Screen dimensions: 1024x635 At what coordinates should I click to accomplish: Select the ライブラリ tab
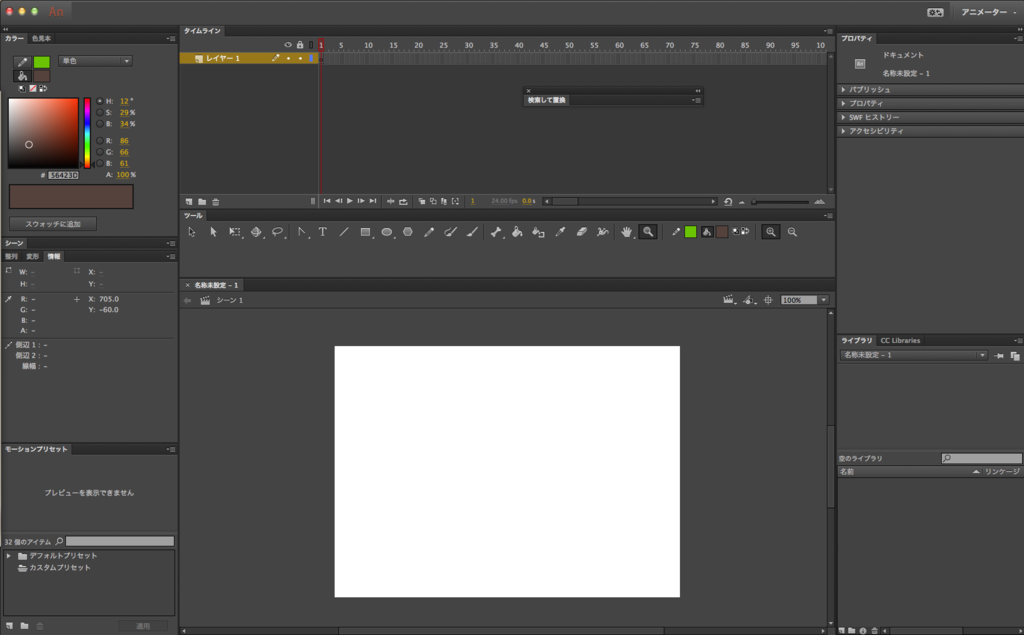(x=856, y=340)
